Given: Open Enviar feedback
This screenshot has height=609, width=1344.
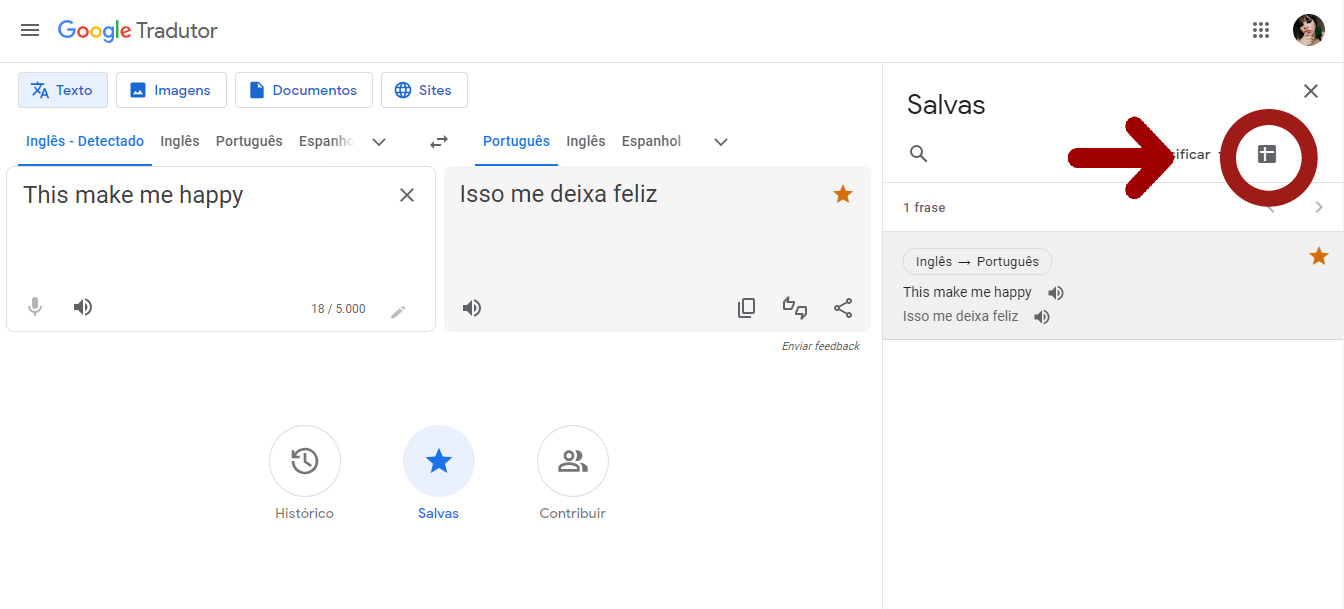Looking at the screenshot, I should tap(820, 345).
